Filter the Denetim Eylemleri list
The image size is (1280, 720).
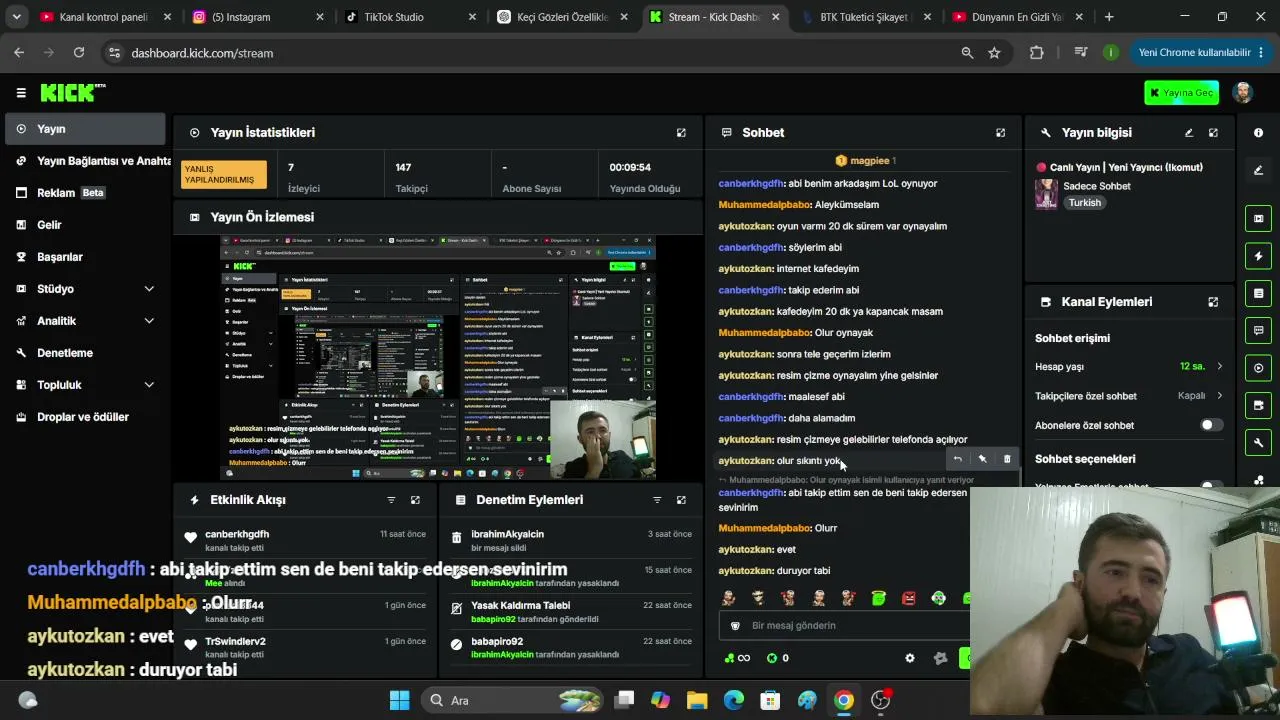coord(657,500)
